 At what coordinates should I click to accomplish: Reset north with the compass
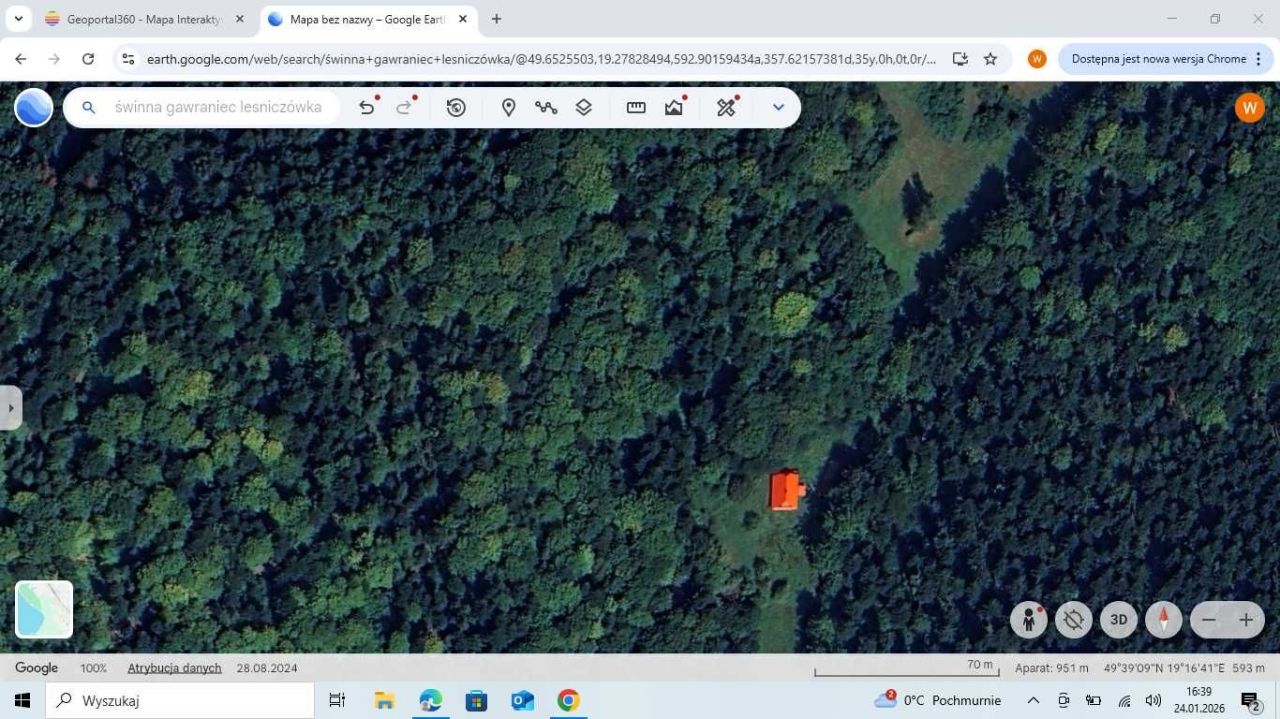click(1163, 620)
